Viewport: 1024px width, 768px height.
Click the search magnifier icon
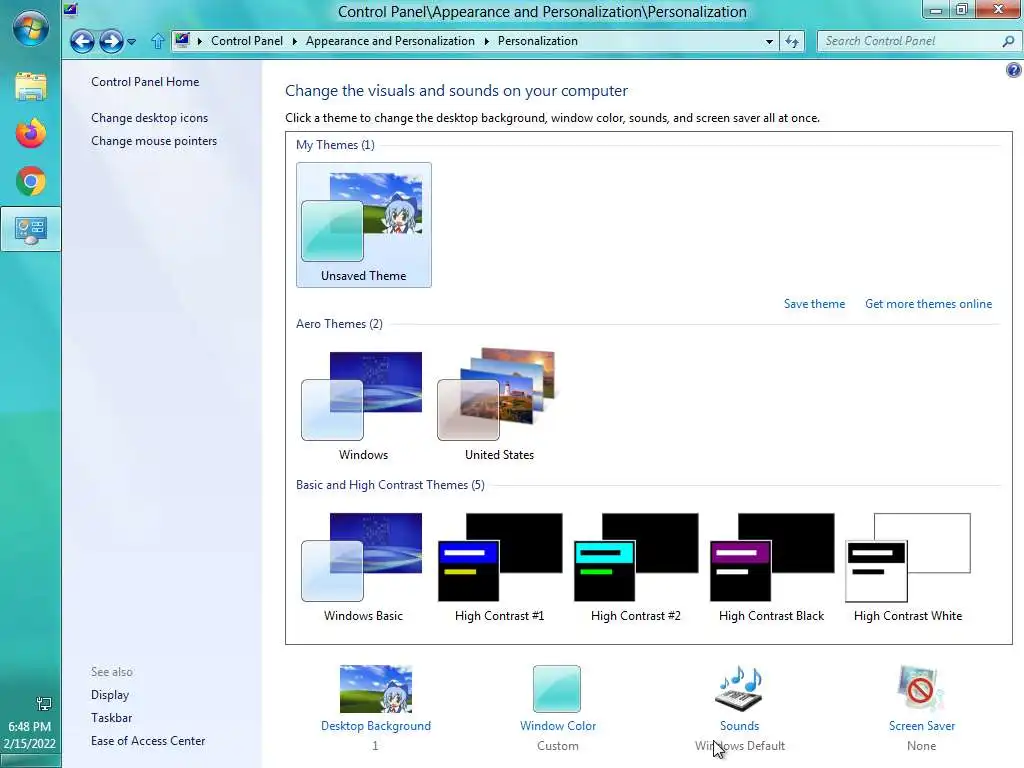click(1008, 41)
